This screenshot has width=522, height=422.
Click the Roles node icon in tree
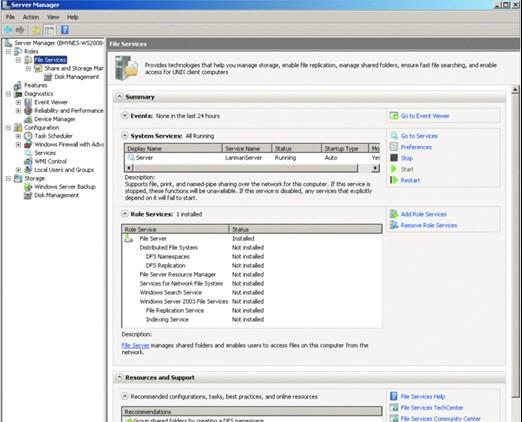(18, 51)
